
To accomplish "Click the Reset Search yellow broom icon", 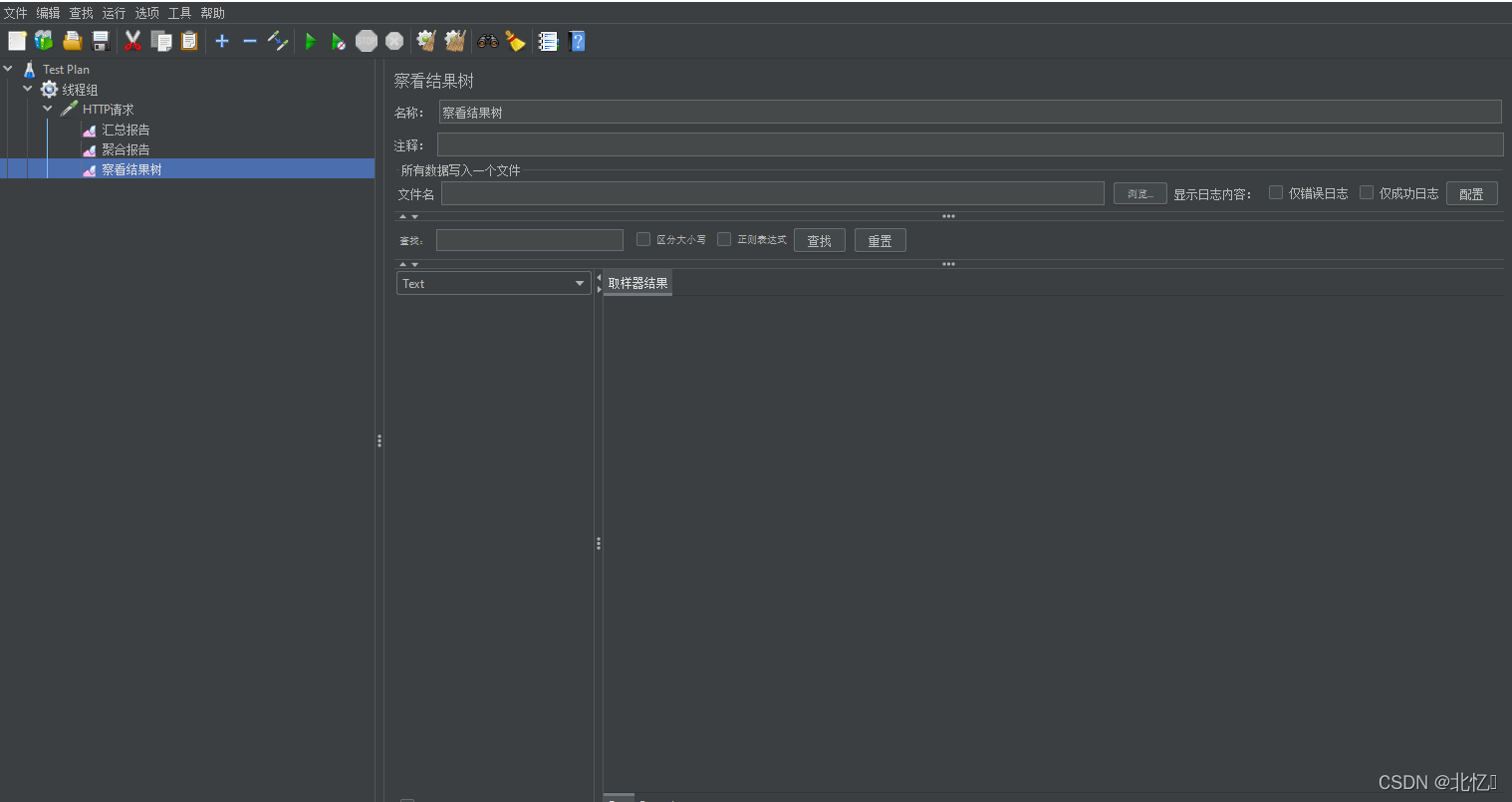I will (515, 41).
